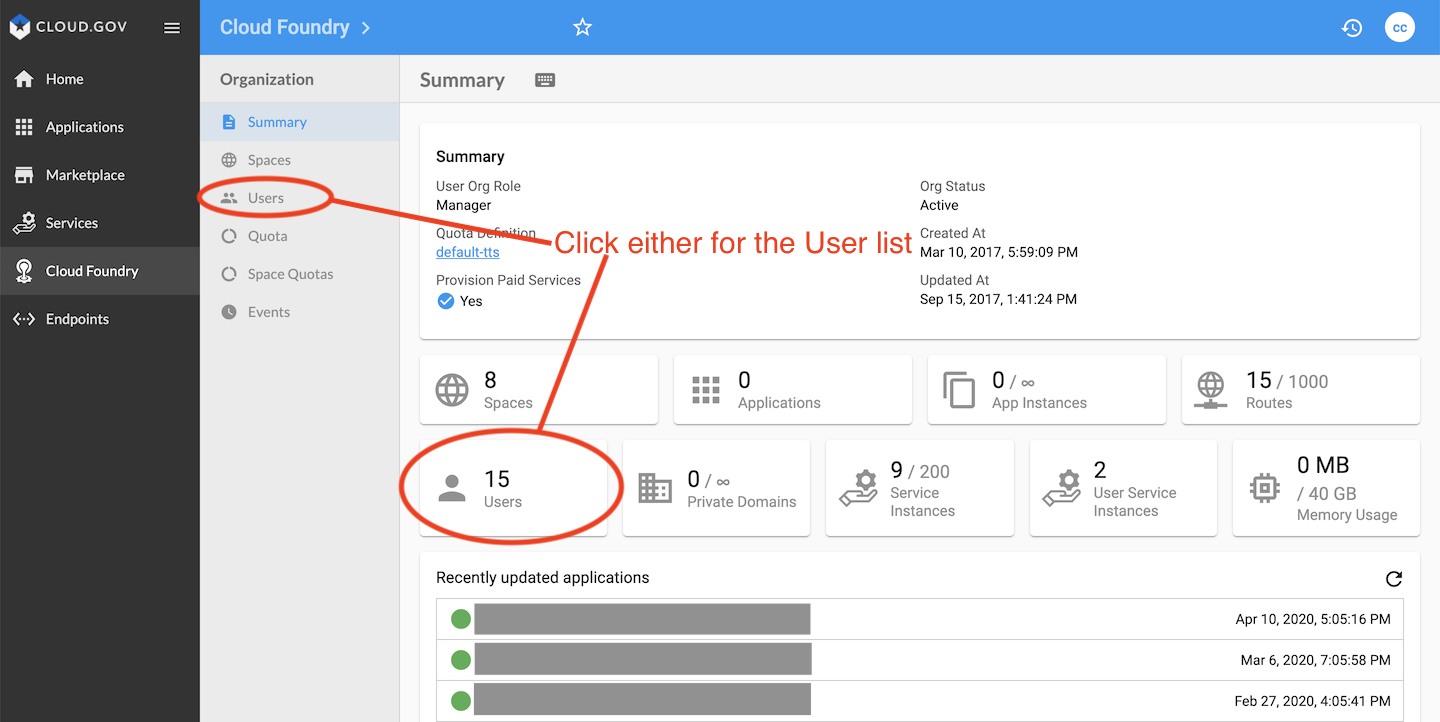Click the keyboard CLI icon beside Summary

pyautogui.click(x=545, y=80)
